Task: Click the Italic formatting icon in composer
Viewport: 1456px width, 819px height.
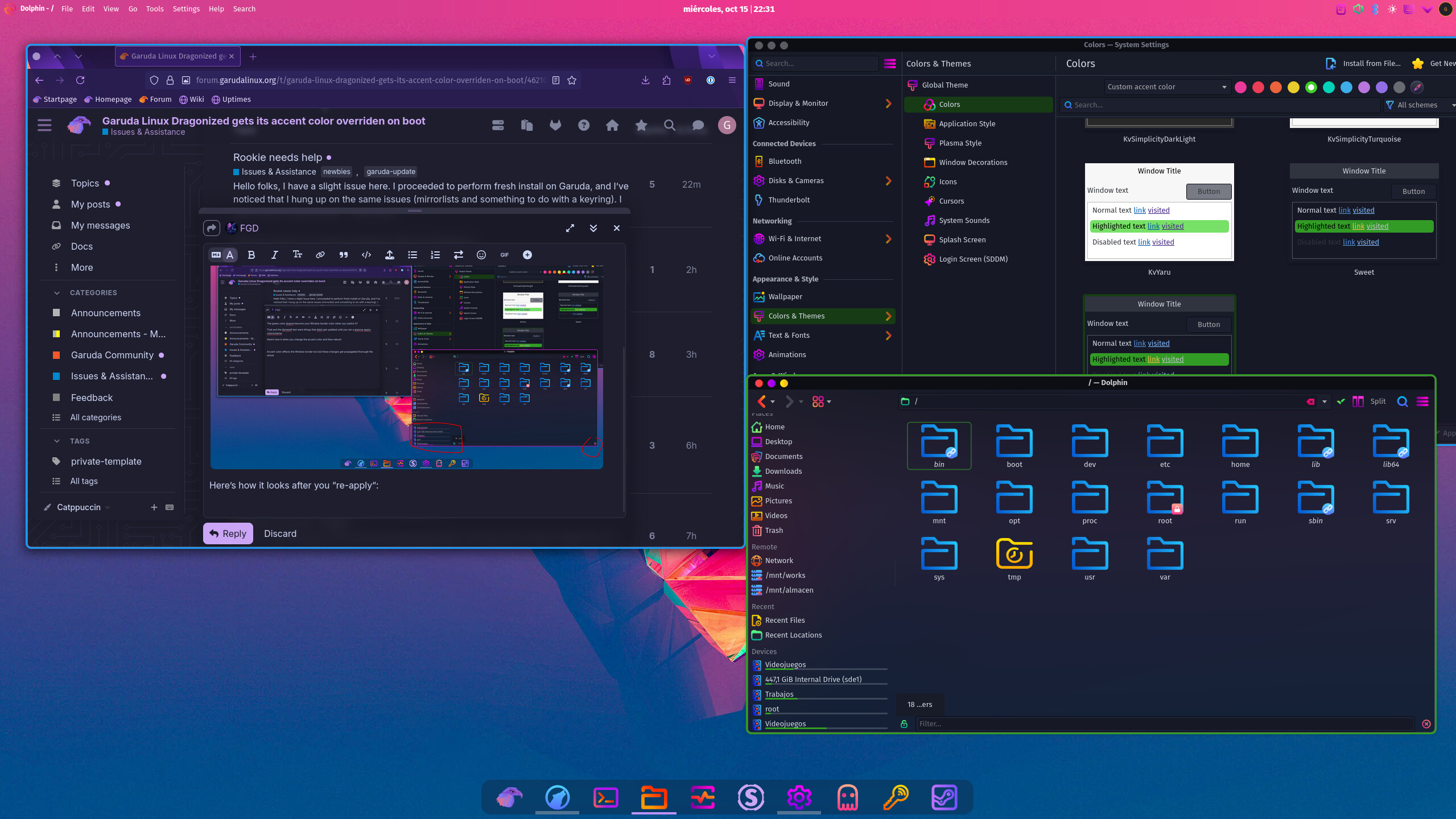Action: (x=274, y=255)
